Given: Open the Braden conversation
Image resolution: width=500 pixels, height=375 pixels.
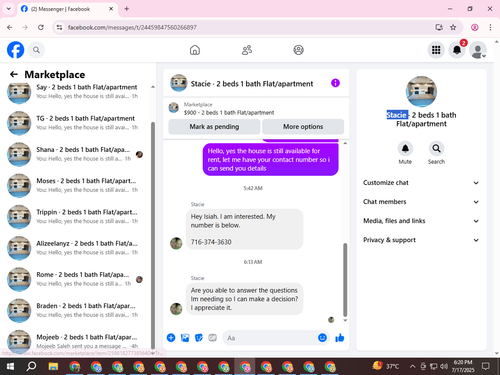Looking at the screenshot, I should click(77, 310).
